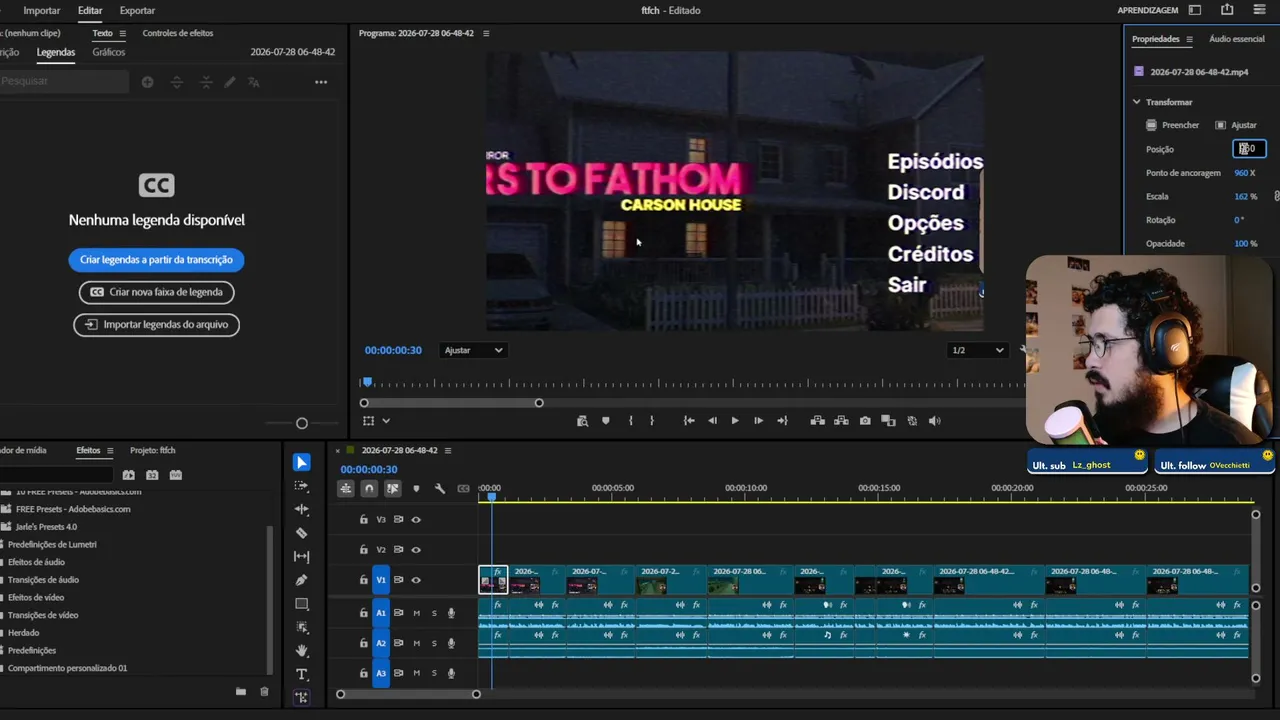This screenshot has height=720, width=1280.
Task: Mute audio track A1
Action: (x=416, y=613)
